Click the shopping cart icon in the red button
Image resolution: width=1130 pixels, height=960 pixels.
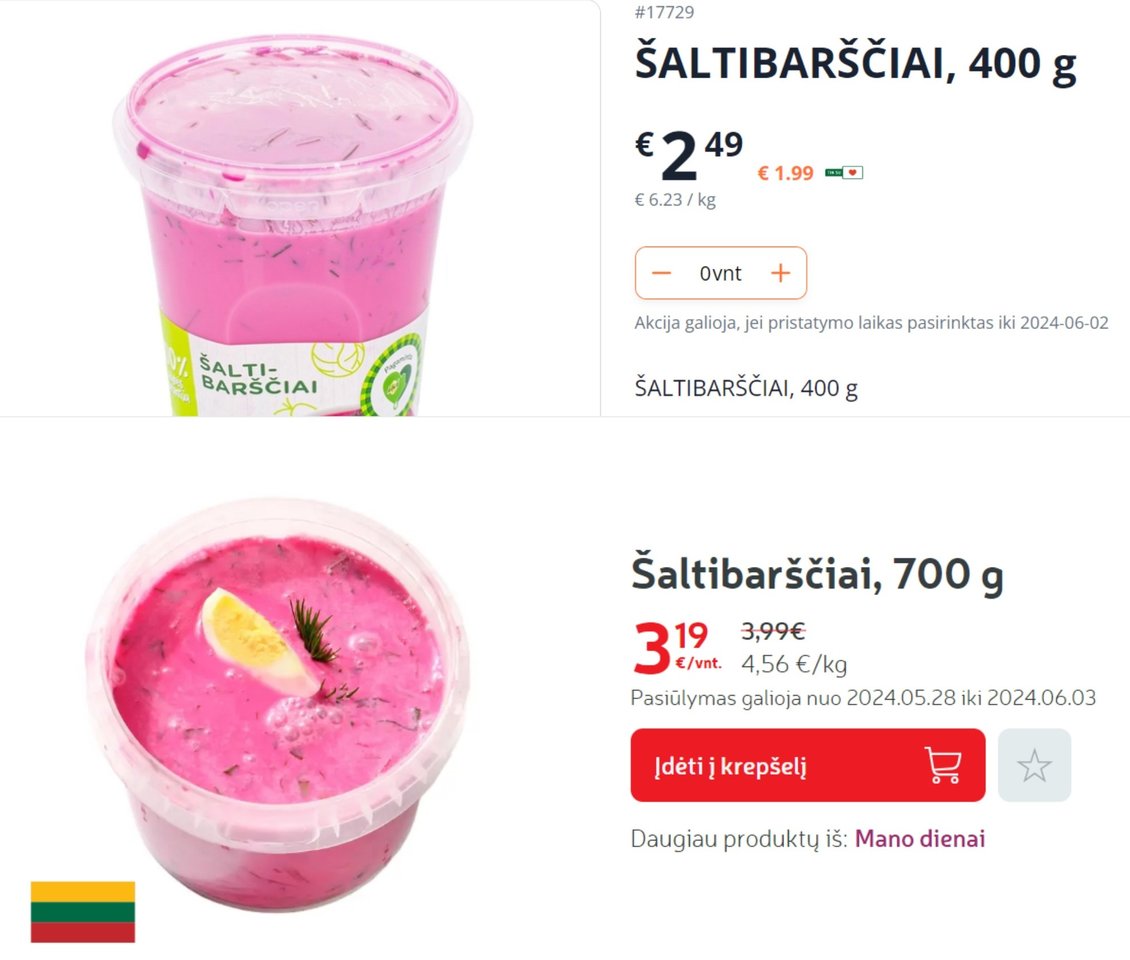[943, 765]
